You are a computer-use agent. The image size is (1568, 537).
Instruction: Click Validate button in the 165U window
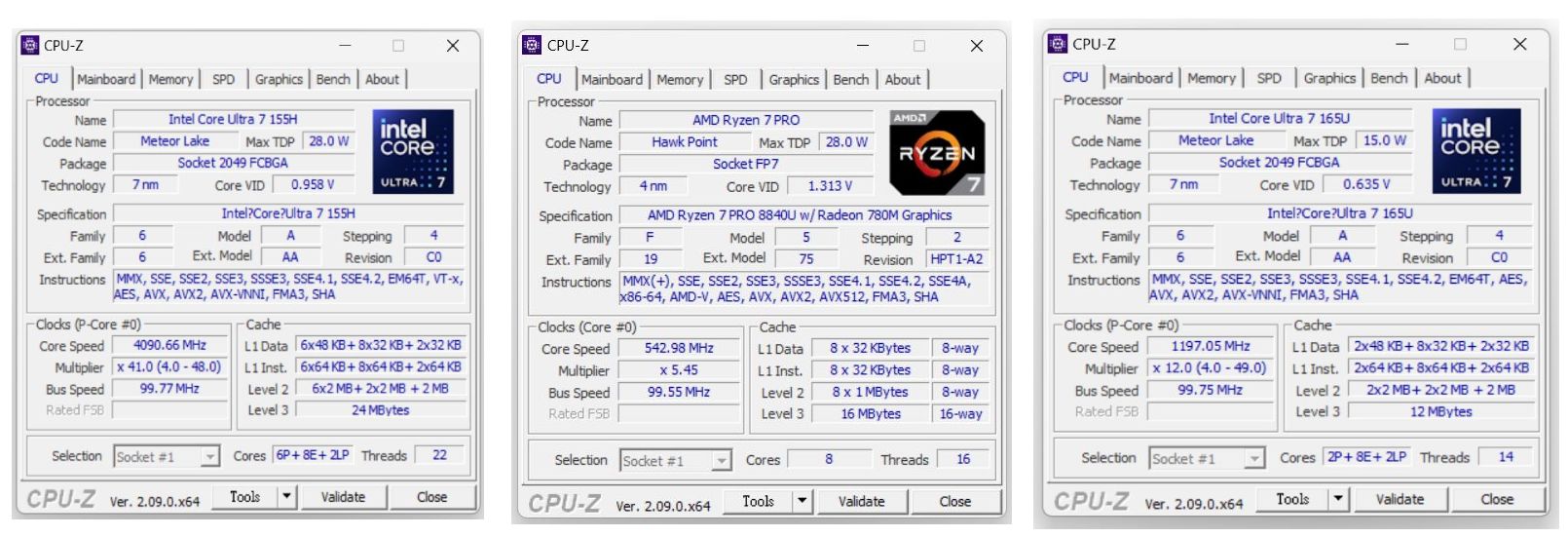(x=1400, y=499)
